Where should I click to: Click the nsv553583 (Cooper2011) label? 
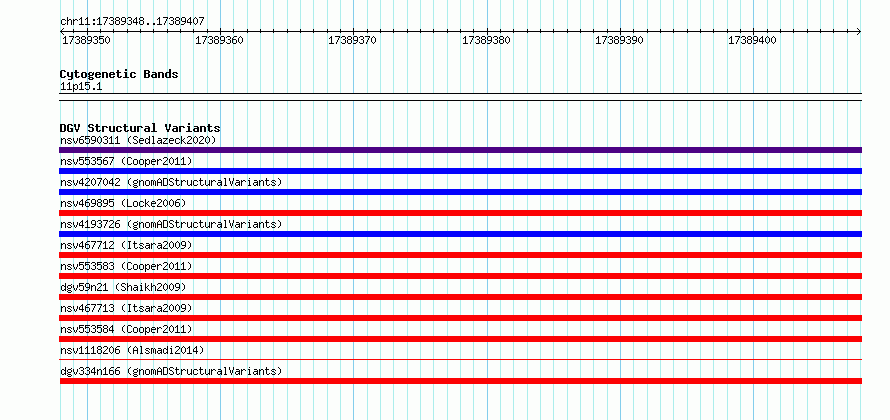point(126,266)
